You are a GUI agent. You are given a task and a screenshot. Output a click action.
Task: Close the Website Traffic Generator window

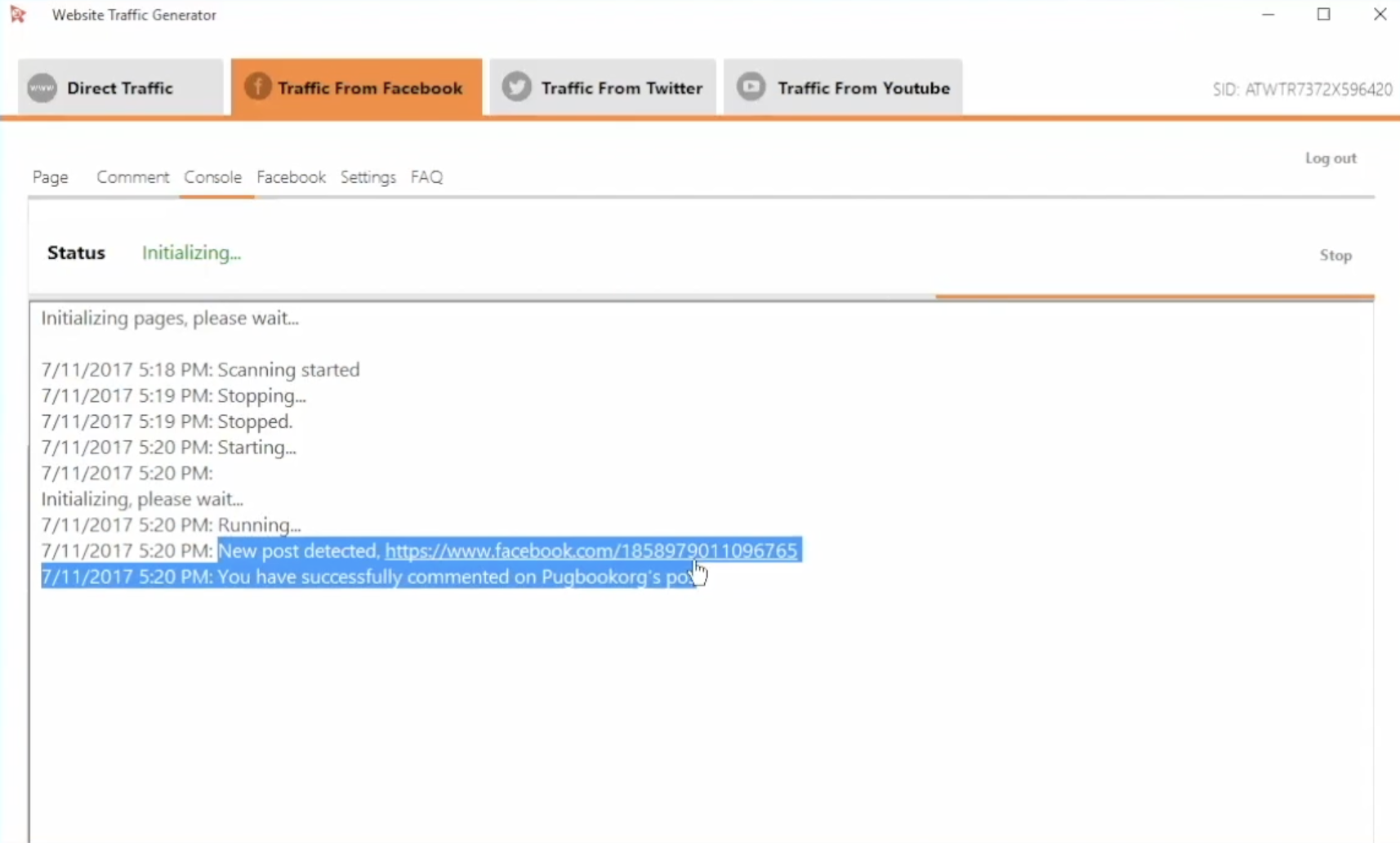(1380, 15)
